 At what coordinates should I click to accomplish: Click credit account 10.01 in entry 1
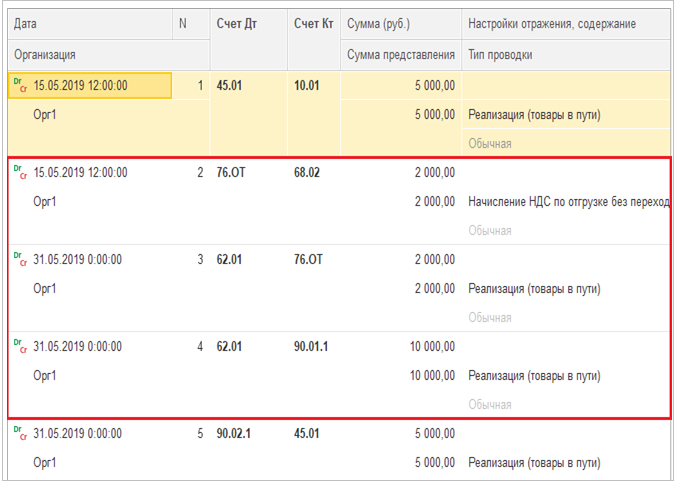308,86
